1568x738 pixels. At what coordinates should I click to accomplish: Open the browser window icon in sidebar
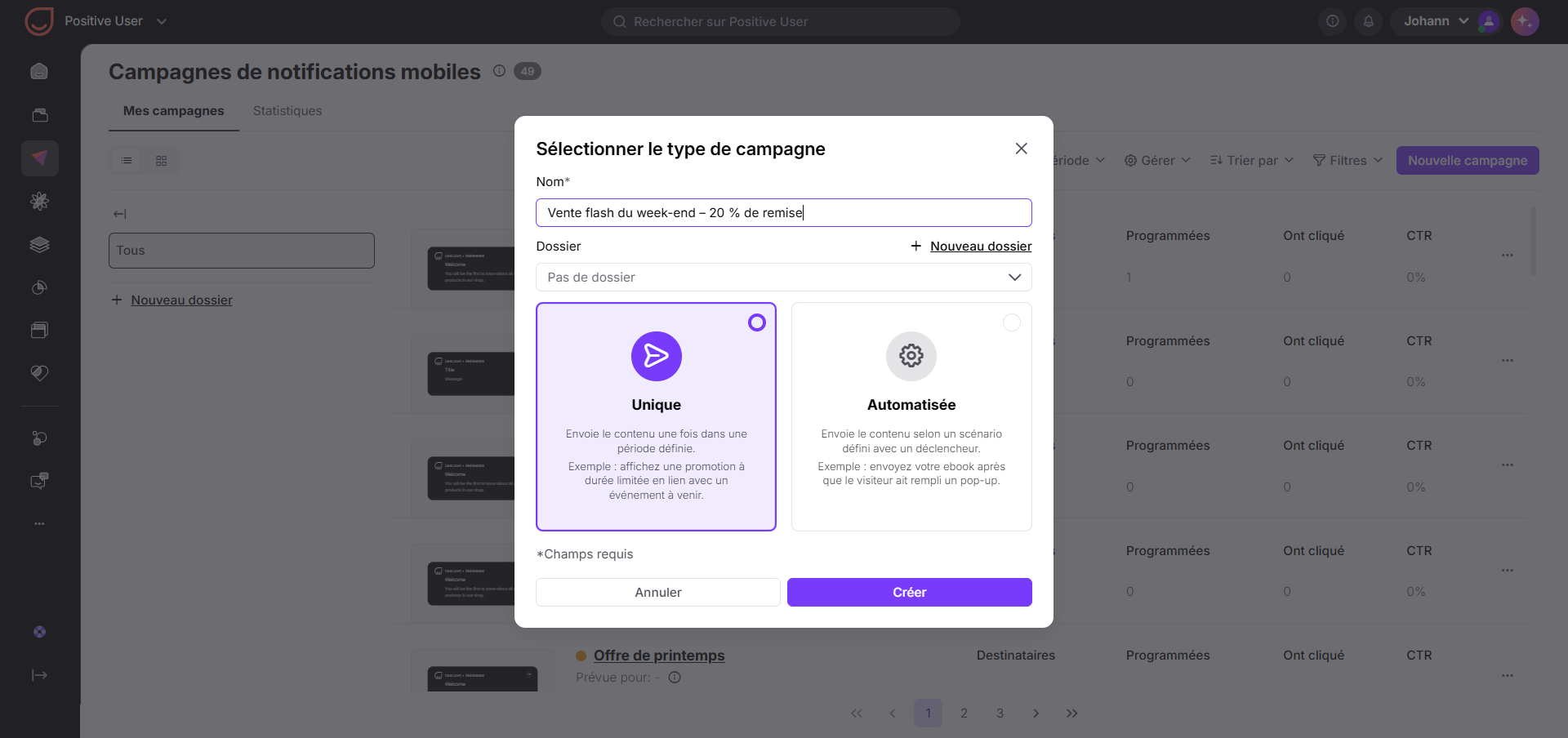click(39, 330)
